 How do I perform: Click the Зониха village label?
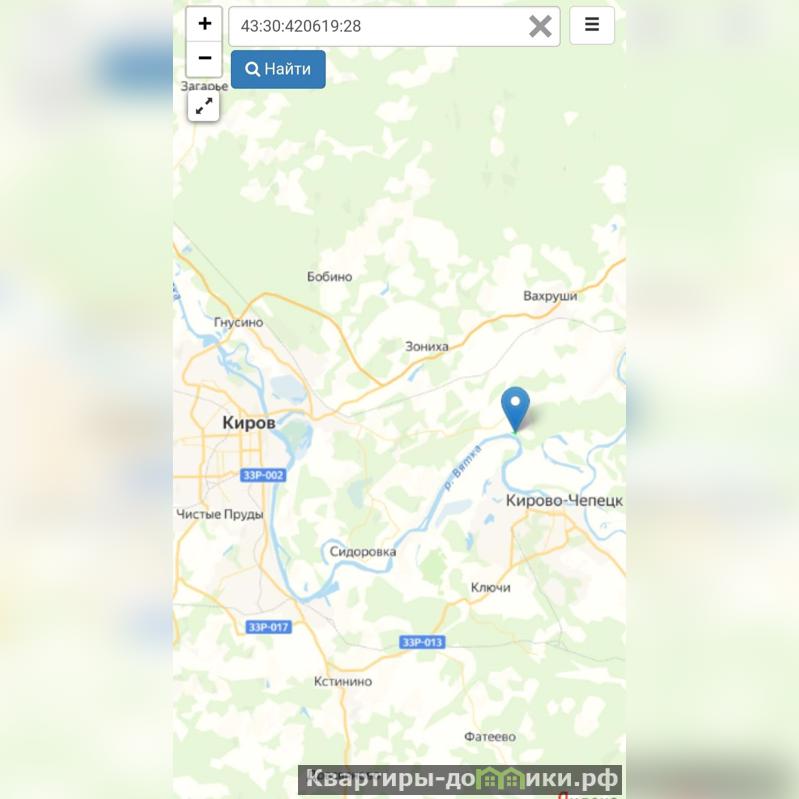[x=427, y=347]
